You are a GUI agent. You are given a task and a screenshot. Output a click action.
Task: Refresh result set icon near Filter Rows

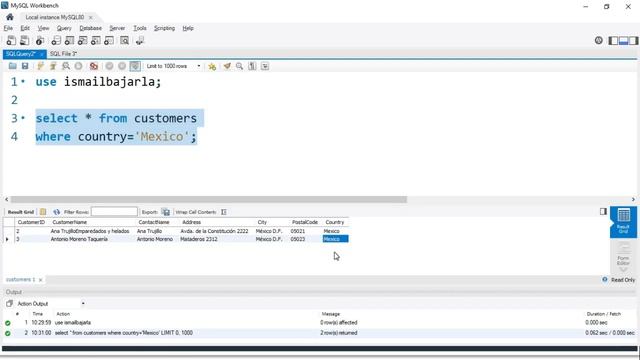(56, 212)
